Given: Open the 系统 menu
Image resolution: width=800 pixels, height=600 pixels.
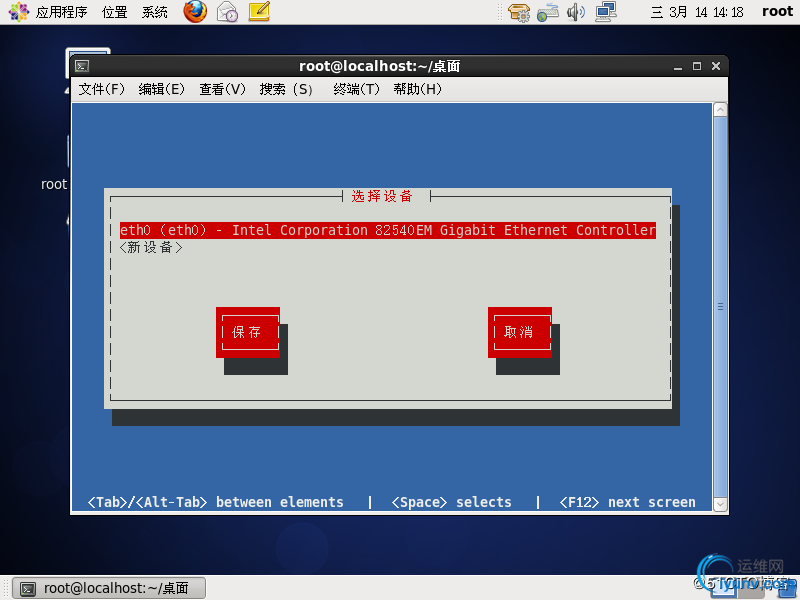Looking at the screenshot, I should [x=155, y=12].
